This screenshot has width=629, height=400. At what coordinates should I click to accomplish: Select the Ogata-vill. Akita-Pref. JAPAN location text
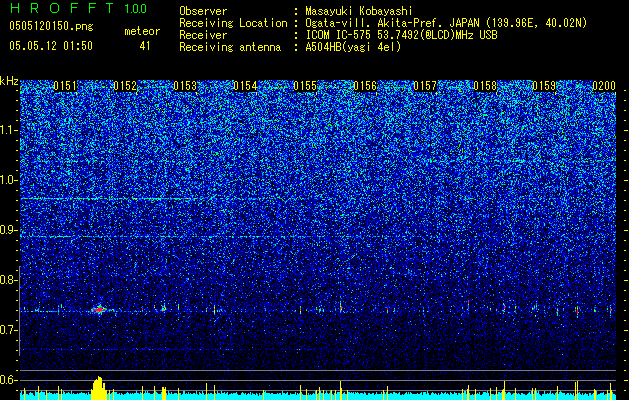(x=446, y=23)
